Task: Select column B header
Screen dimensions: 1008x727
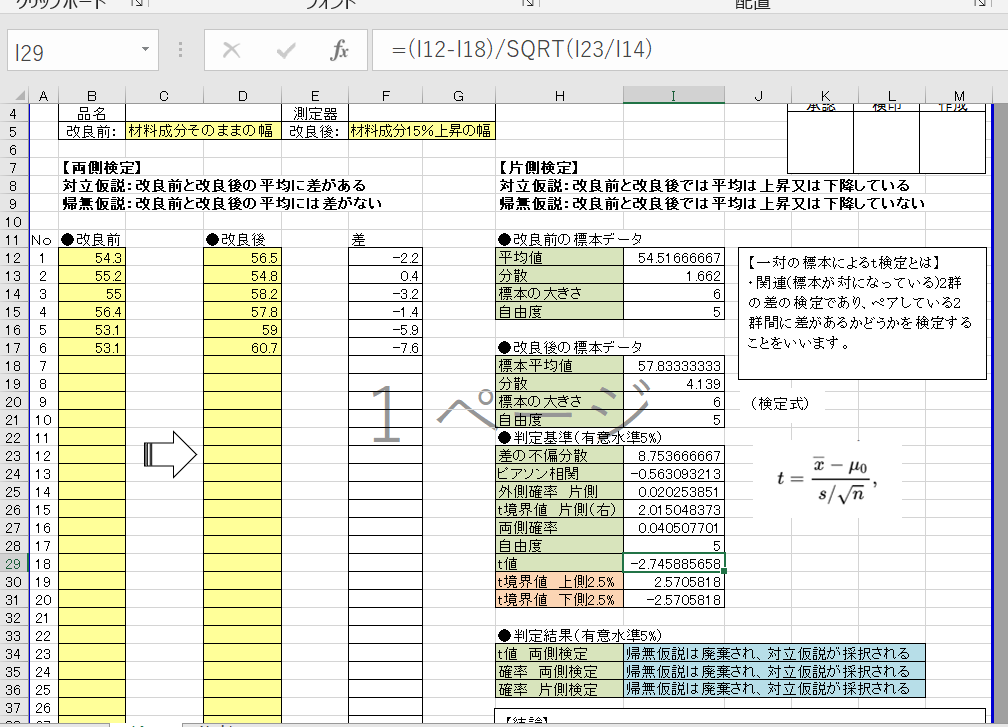Action: point(92,96)
